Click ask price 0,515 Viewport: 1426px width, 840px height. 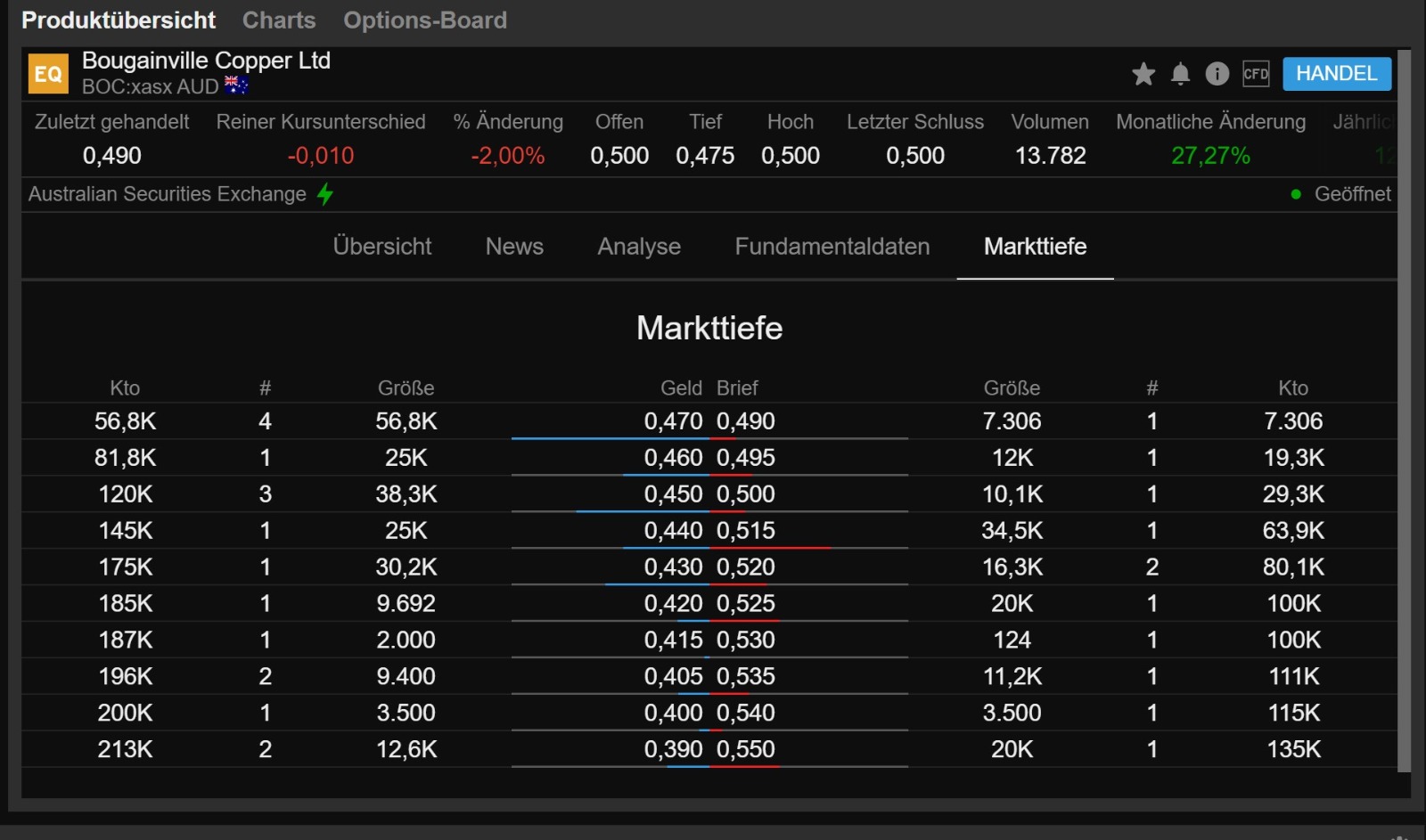(x=746, y=531)
